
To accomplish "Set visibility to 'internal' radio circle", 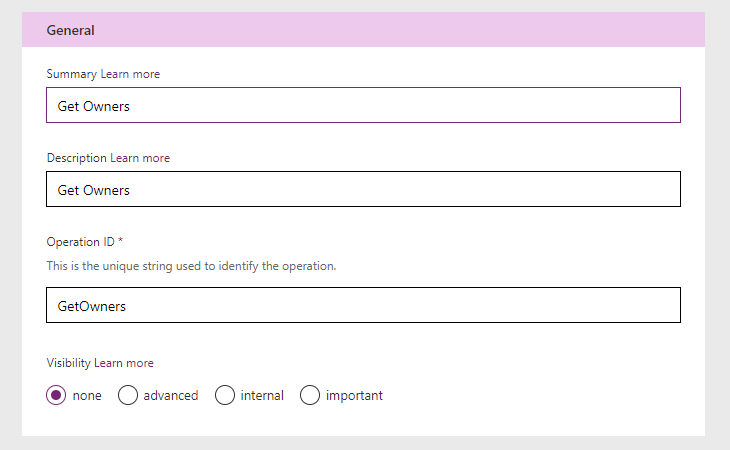I will point(225,395).
